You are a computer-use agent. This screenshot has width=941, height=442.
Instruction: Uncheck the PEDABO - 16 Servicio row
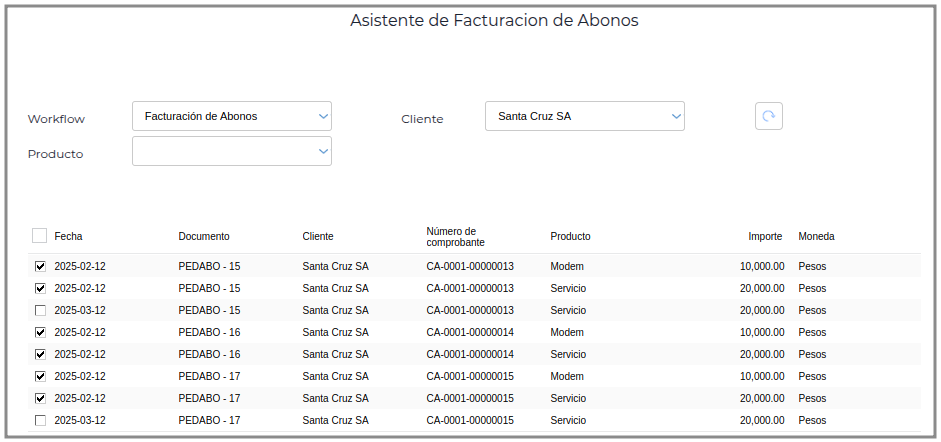pos(40,355)
